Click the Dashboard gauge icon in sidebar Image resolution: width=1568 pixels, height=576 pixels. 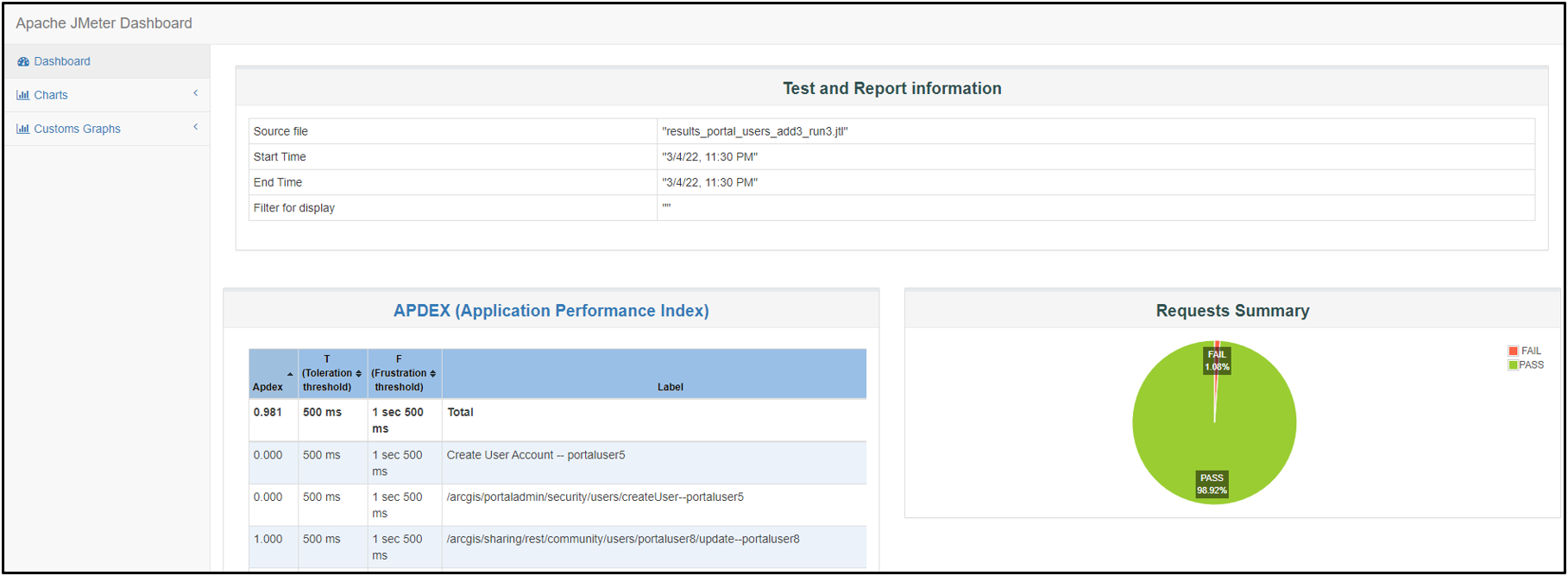tap(23, 62)
